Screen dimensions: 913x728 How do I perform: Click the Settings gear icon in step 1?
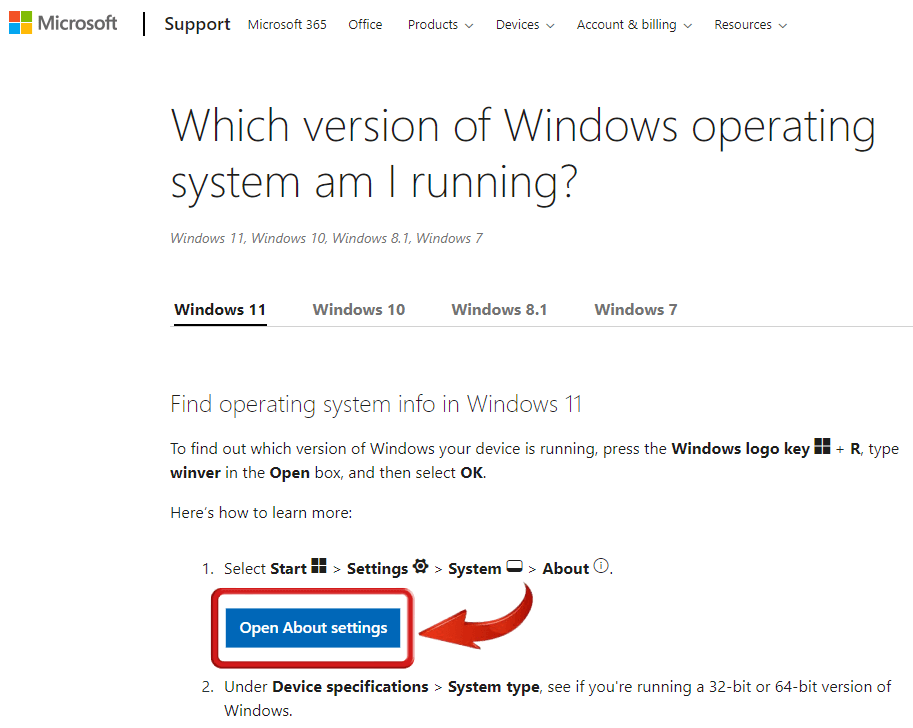click(422, 565)
